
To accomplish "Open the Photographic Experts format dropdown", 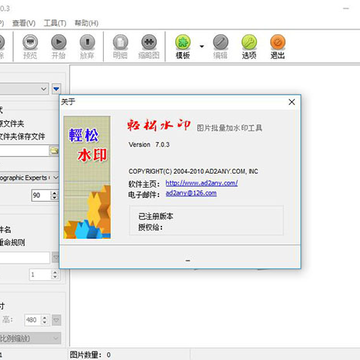I will tap(30, 178).
